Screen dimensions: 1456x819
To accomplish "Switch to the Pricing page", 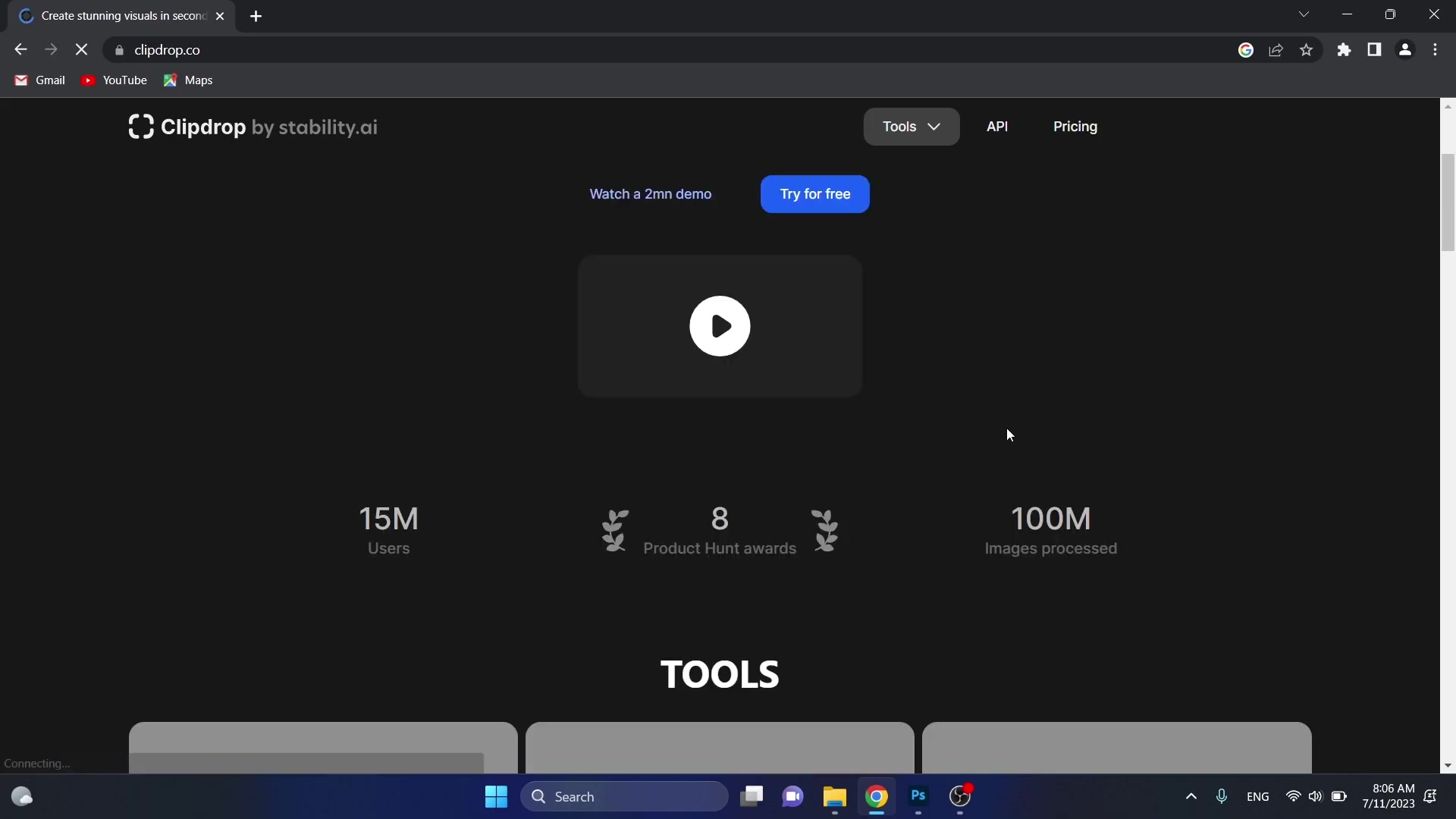I will pos(1075,127).
